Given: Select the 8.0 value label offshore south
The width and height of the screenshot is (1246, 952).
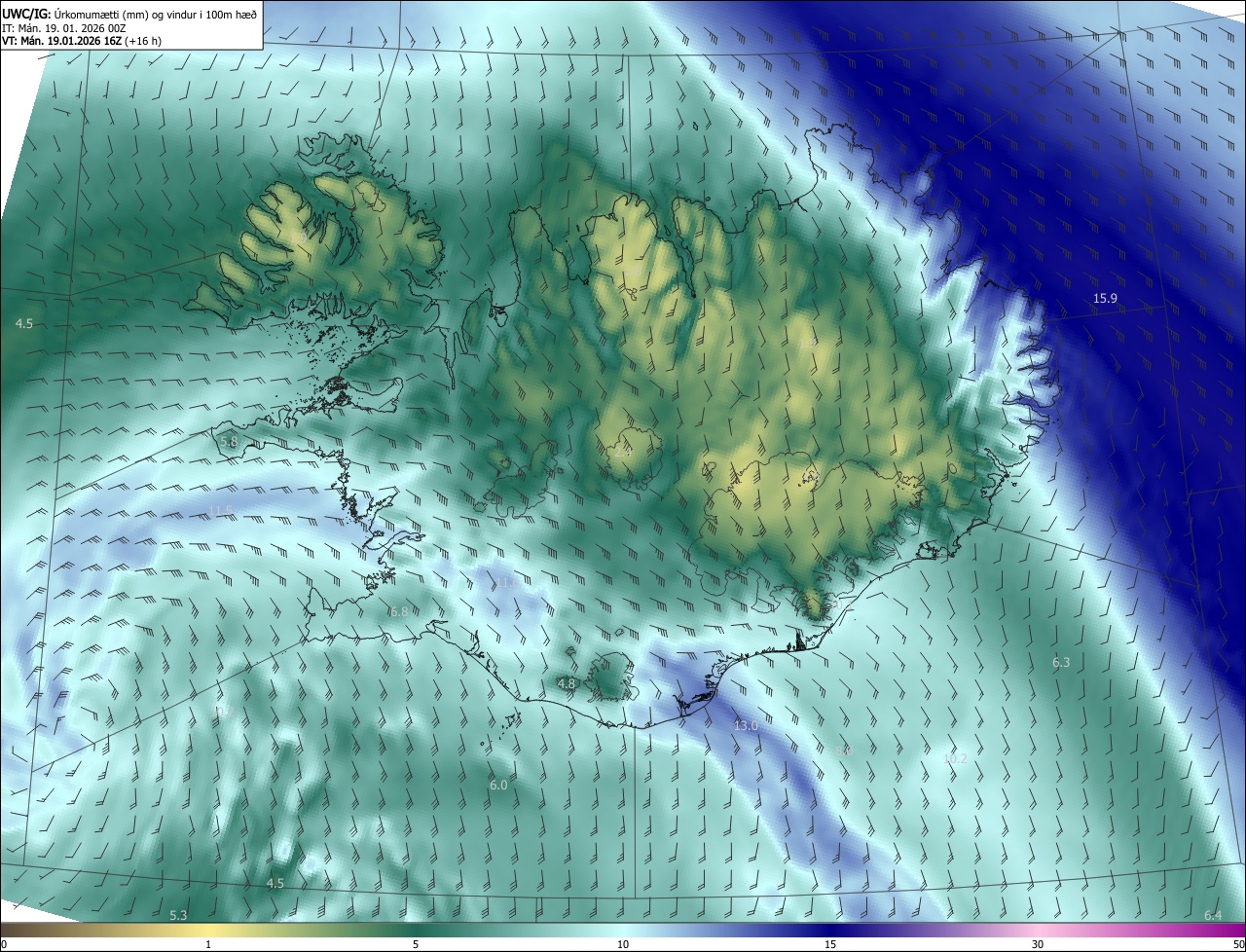Looking at the screenshot, I should pos(844,751).
